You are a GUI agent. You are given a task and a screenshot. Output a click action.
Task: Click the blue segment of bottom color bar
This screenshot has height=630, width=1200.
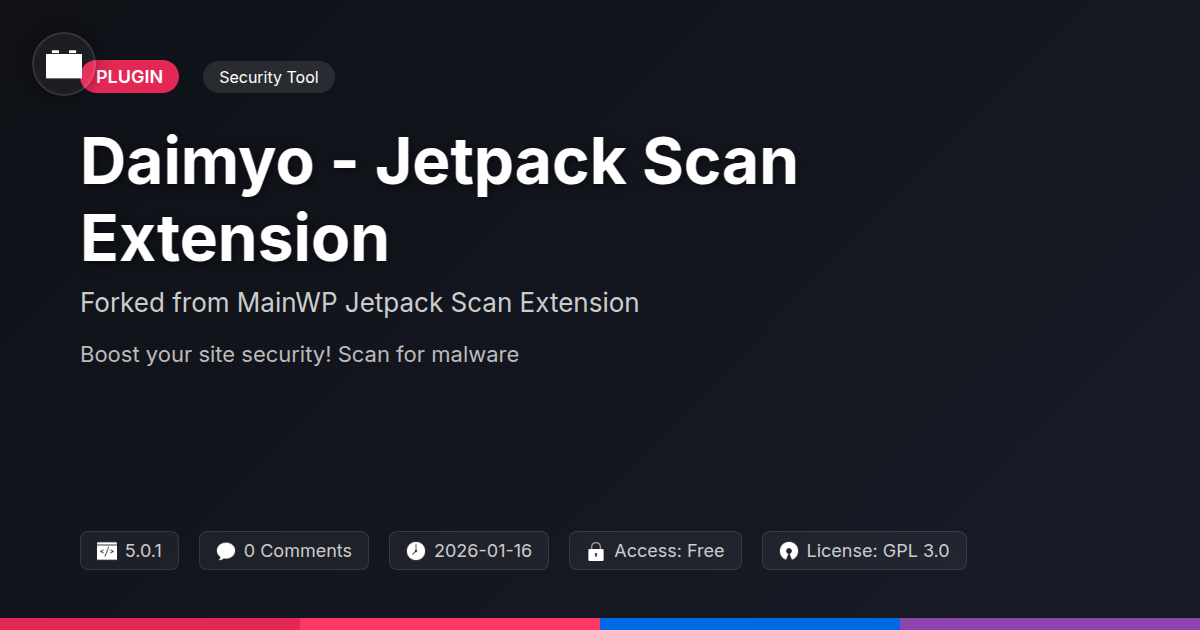click(x=750, y=624)
